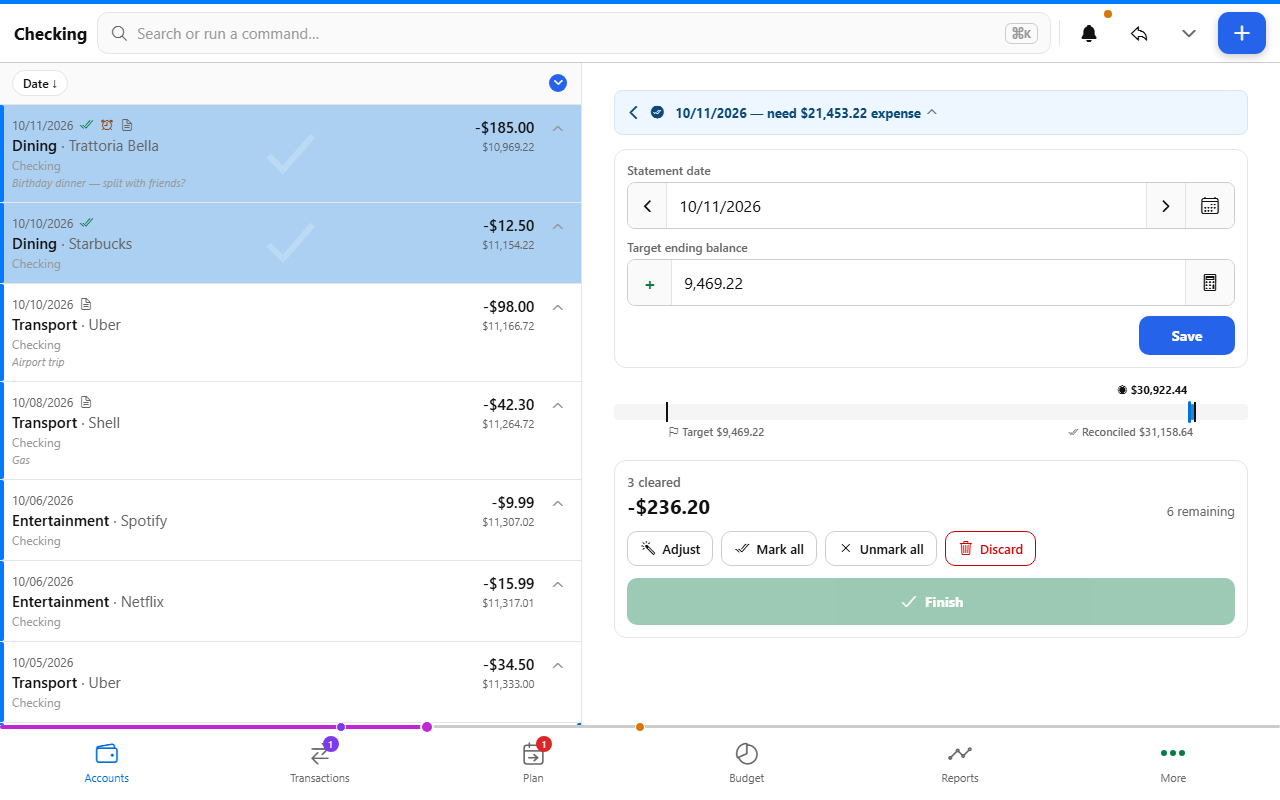Step statement date to previous day
Screen dimensions: 1280x800
(x=647, y=206)
